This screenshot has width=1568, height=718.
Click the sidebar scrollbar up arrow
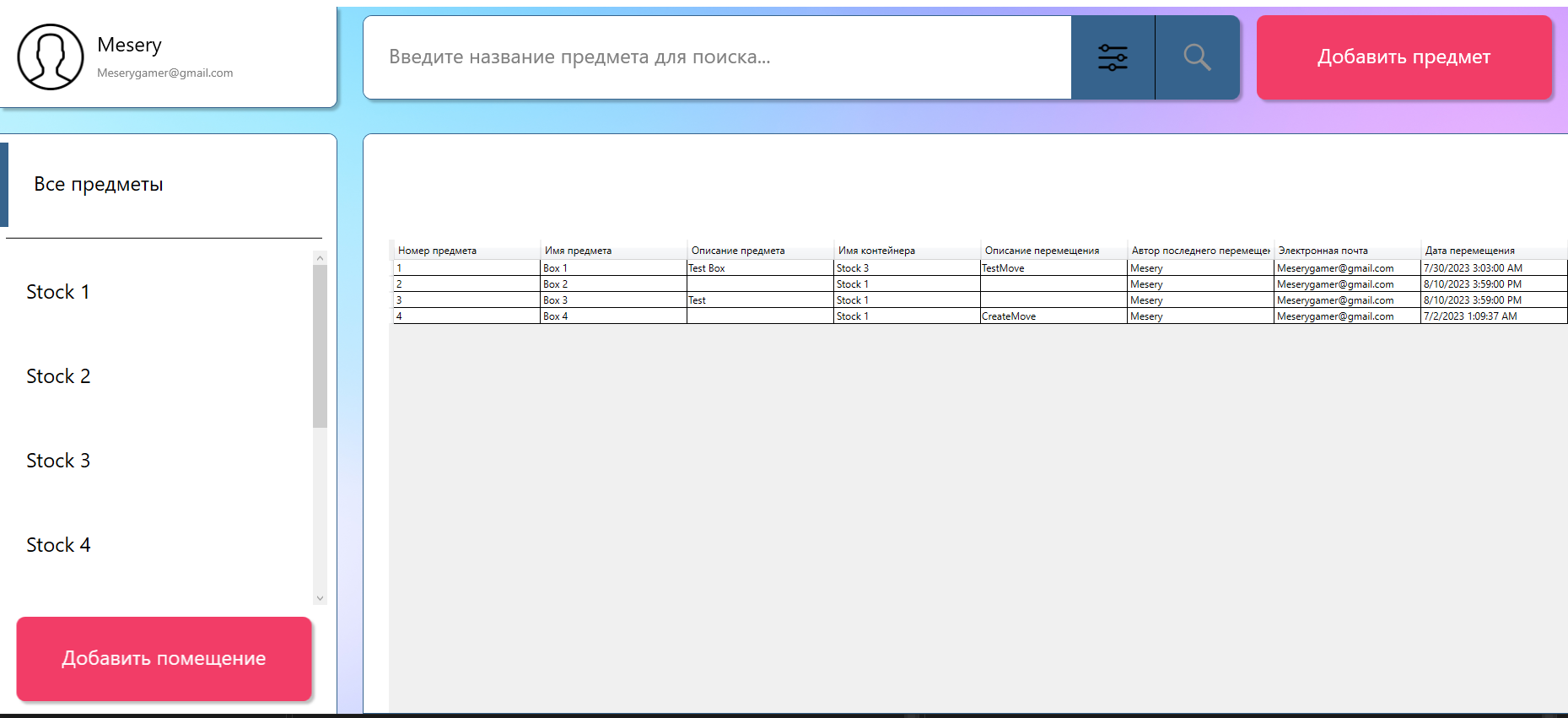(x=320, y=257)
